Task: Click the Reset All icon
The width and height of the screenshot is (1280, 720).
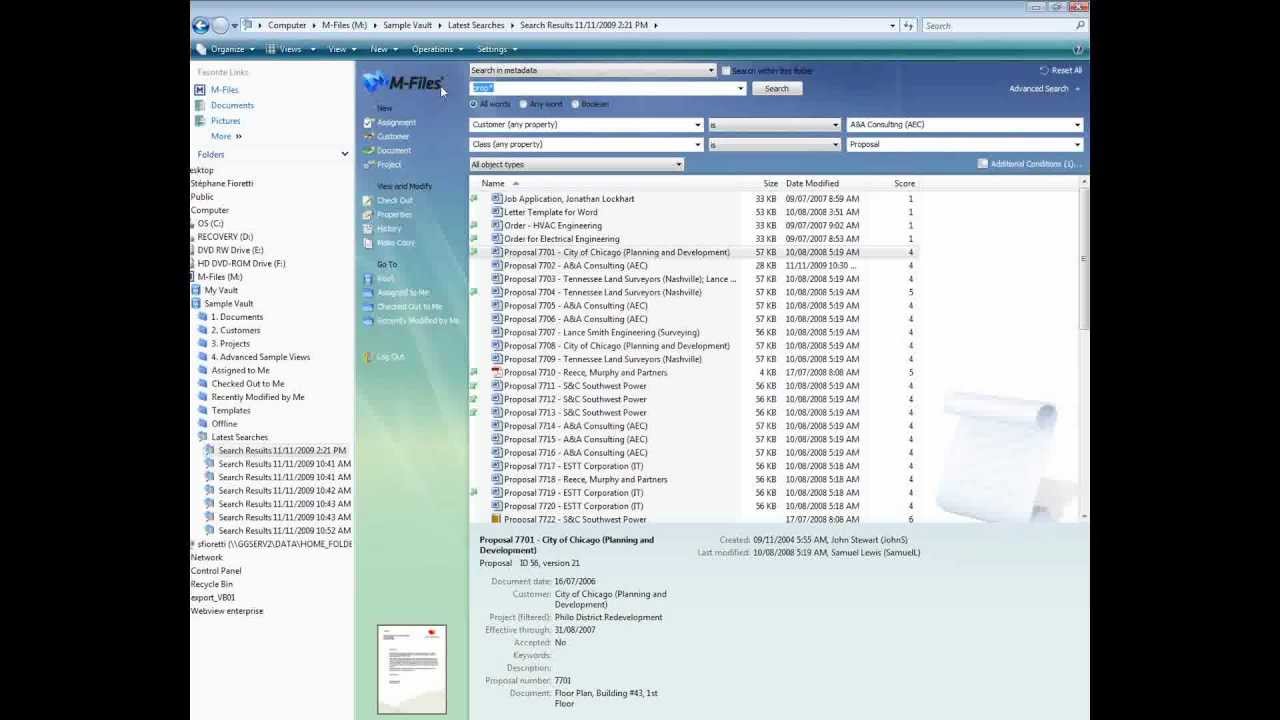Action: (1044, 70)
